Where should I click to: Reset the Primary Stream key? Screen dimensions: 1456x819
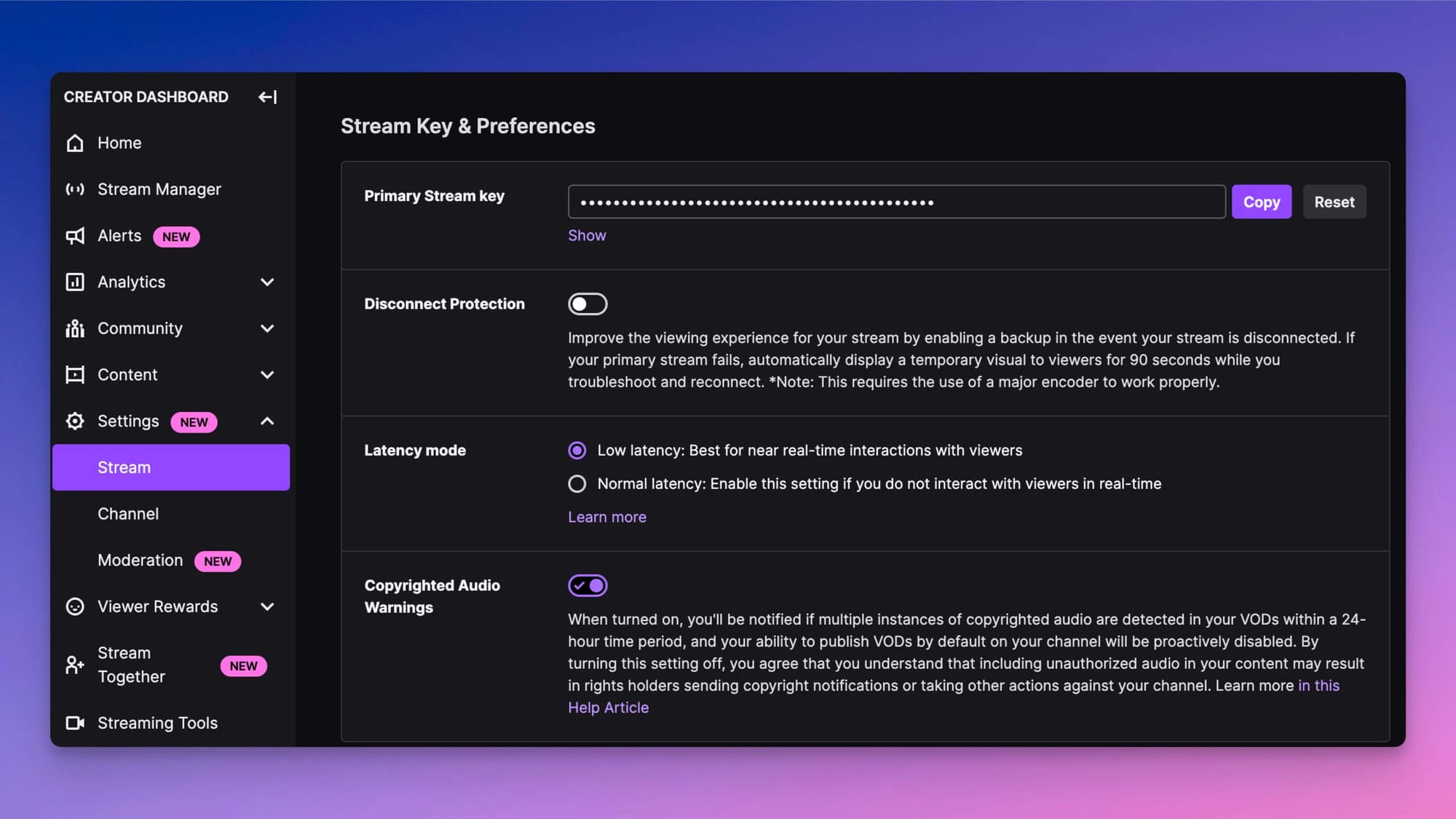click(1334, 201)
